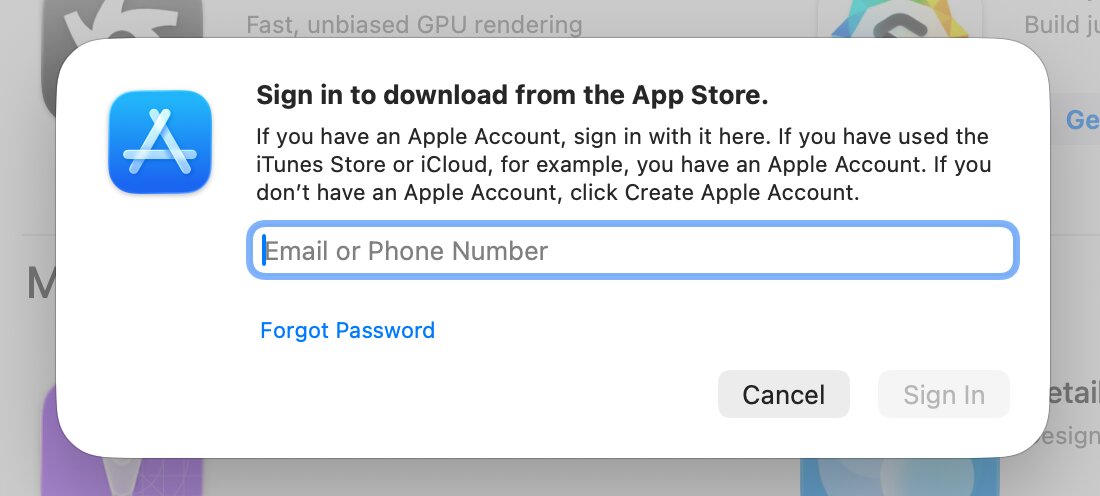The width and height of the screenshot is (1100, 496).
Task: Click the section heading starting with "M"
Action: point(40,285)
